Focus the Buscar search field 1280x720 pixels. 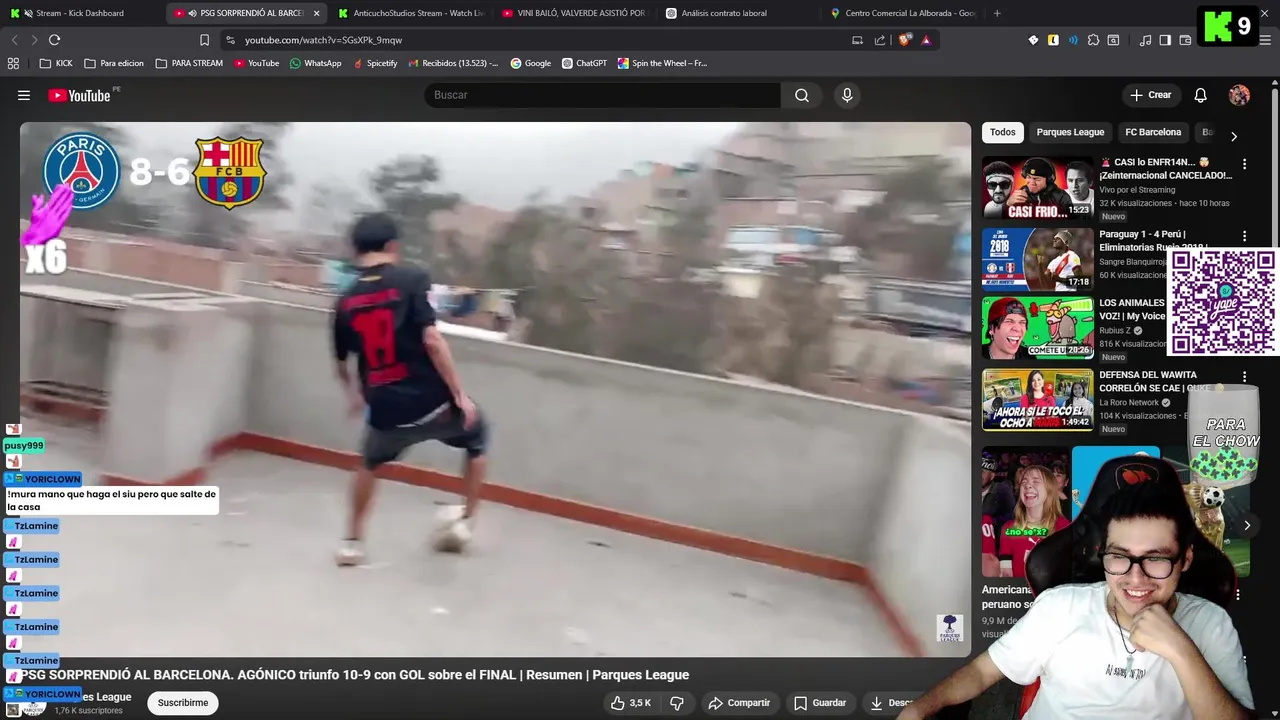point(602,95)
